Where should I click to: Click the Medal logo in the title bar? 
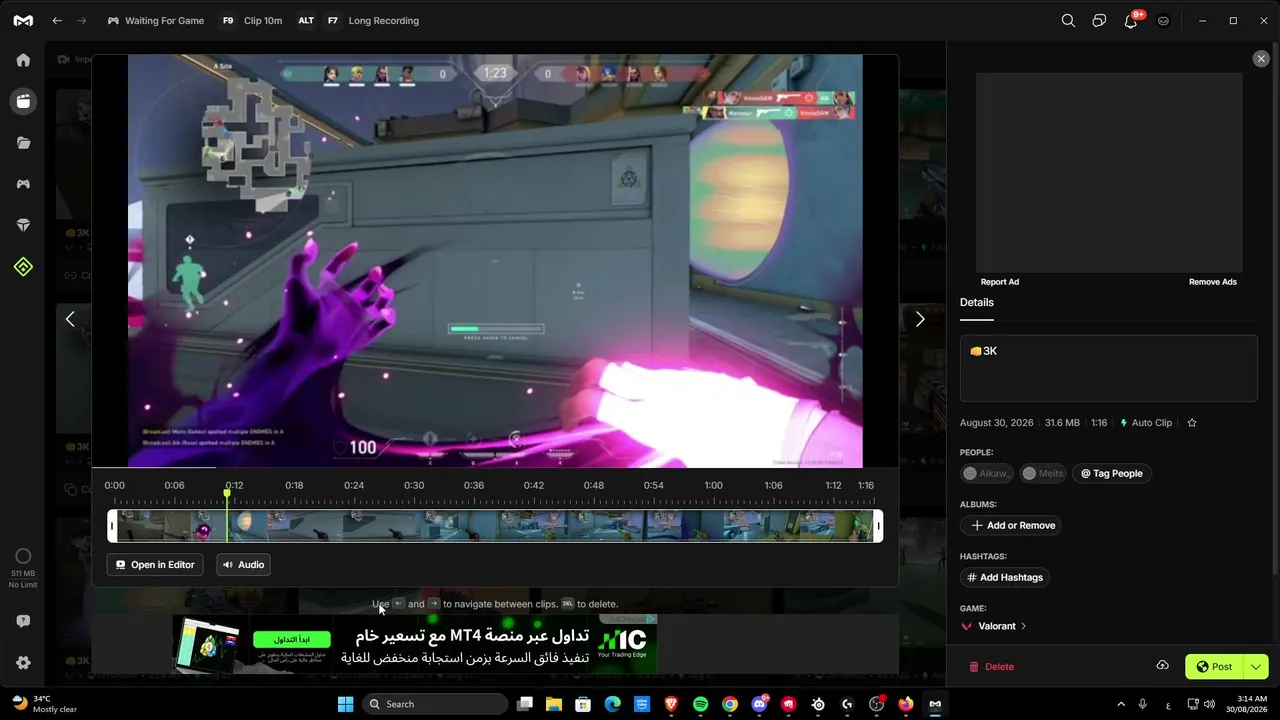[x=23, y=21]
